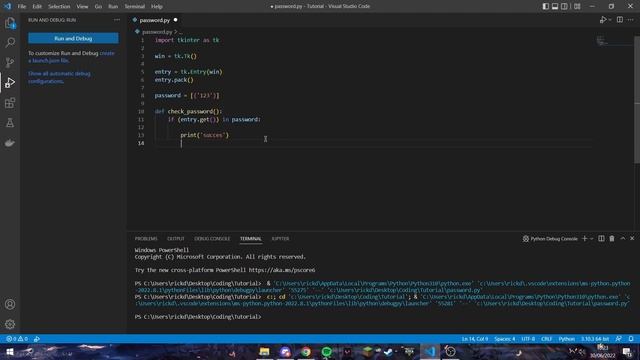Open the Explorer view in activity bar
The height and width of the screenshot is (360, 640).
[x=10, y=23]
